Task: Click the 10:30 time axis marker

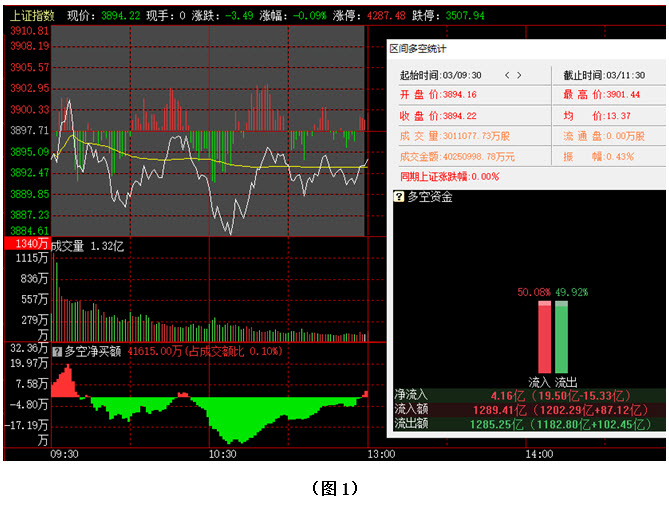Action: pyautogui.click(x=222, y=454)
